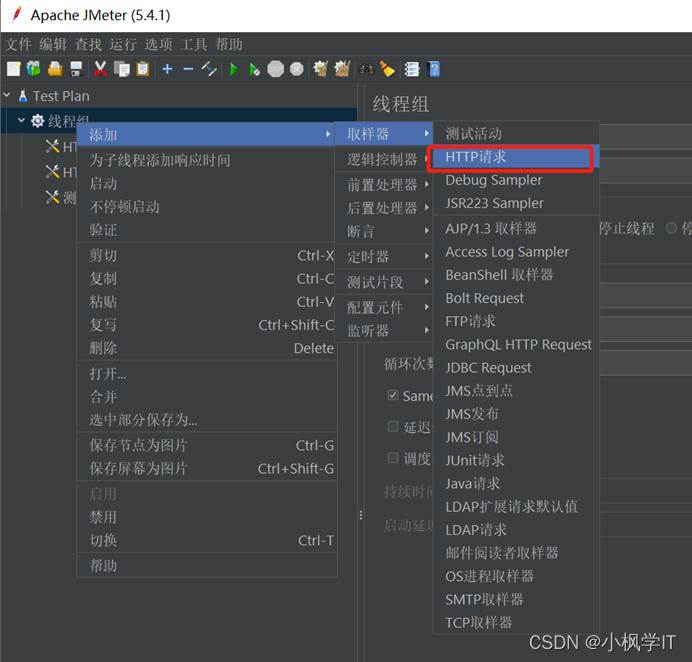Open the 文件 menu
The image size is (692, 662).
[x=19, y=45]
